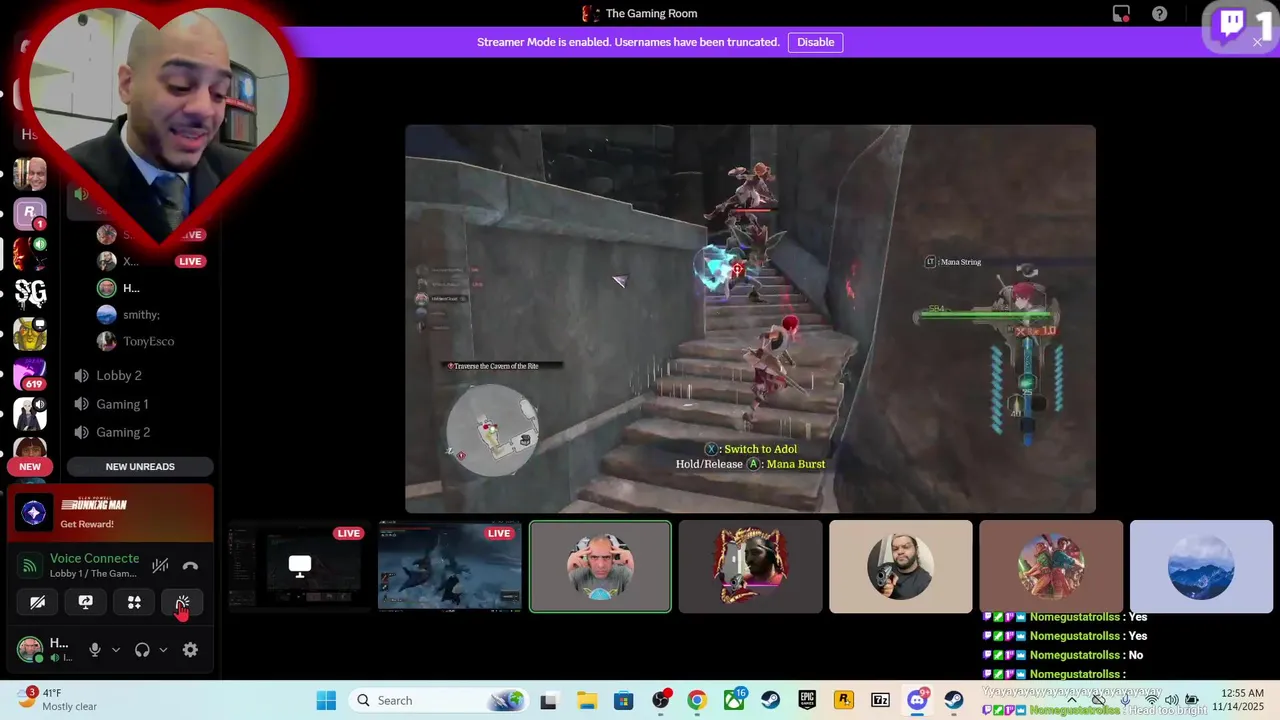Select the red-framed avatar participant tile

(x=750, y=566)
